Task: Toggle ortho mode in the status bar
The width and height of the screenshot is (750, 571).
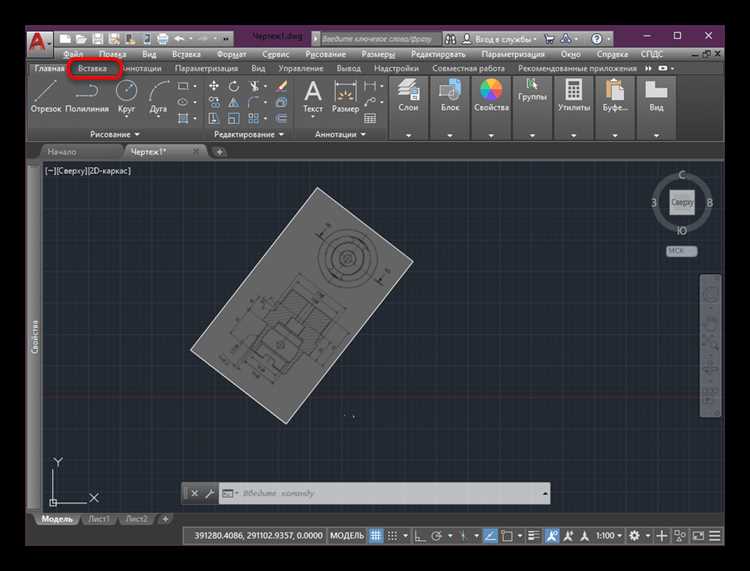Action: 419,536
